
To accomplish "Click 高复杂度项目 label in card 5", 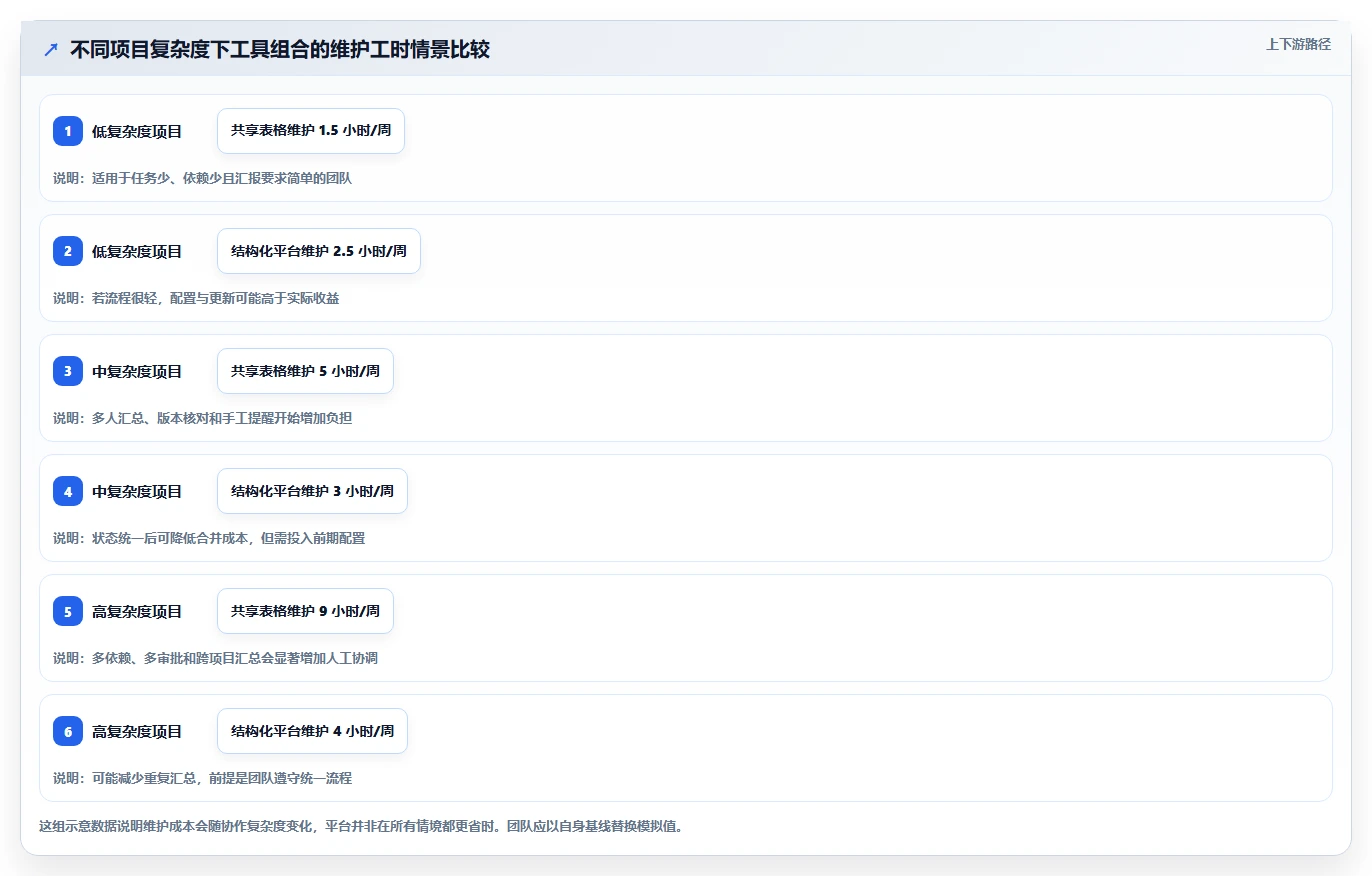I will [137, 611].
